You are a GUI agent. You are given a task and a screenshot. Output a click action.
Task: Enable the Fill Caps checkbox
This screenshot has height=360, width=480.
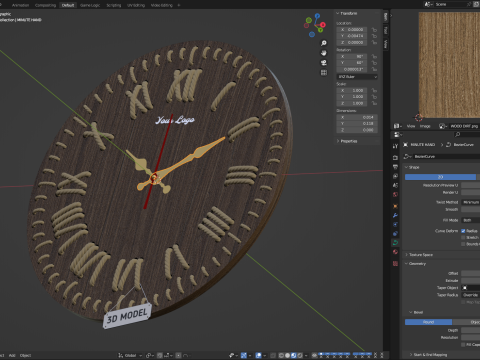[463, 345]
